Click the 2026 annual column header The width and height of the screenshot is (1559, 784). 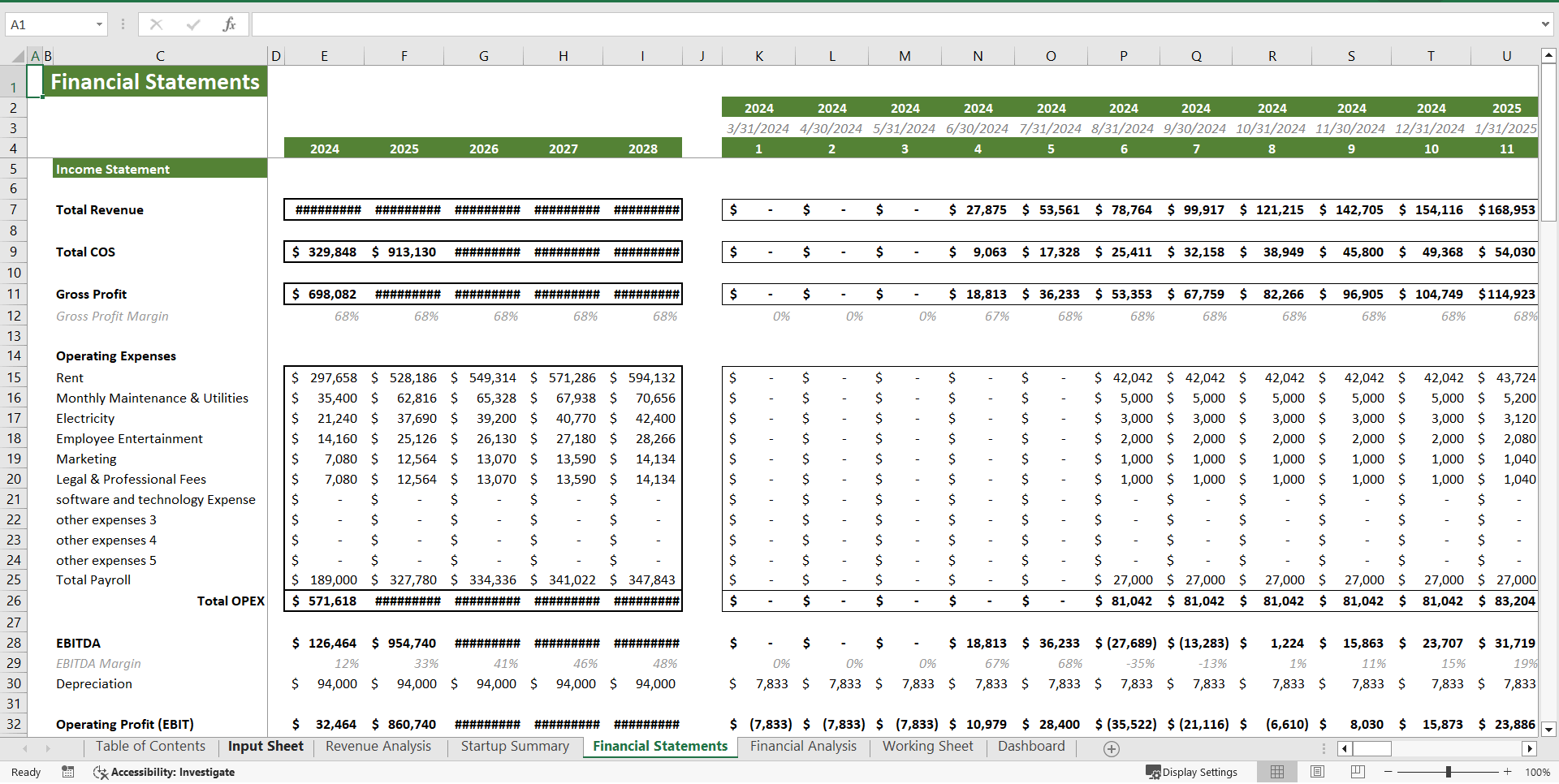pyautogui.click(x=483, y=149)
